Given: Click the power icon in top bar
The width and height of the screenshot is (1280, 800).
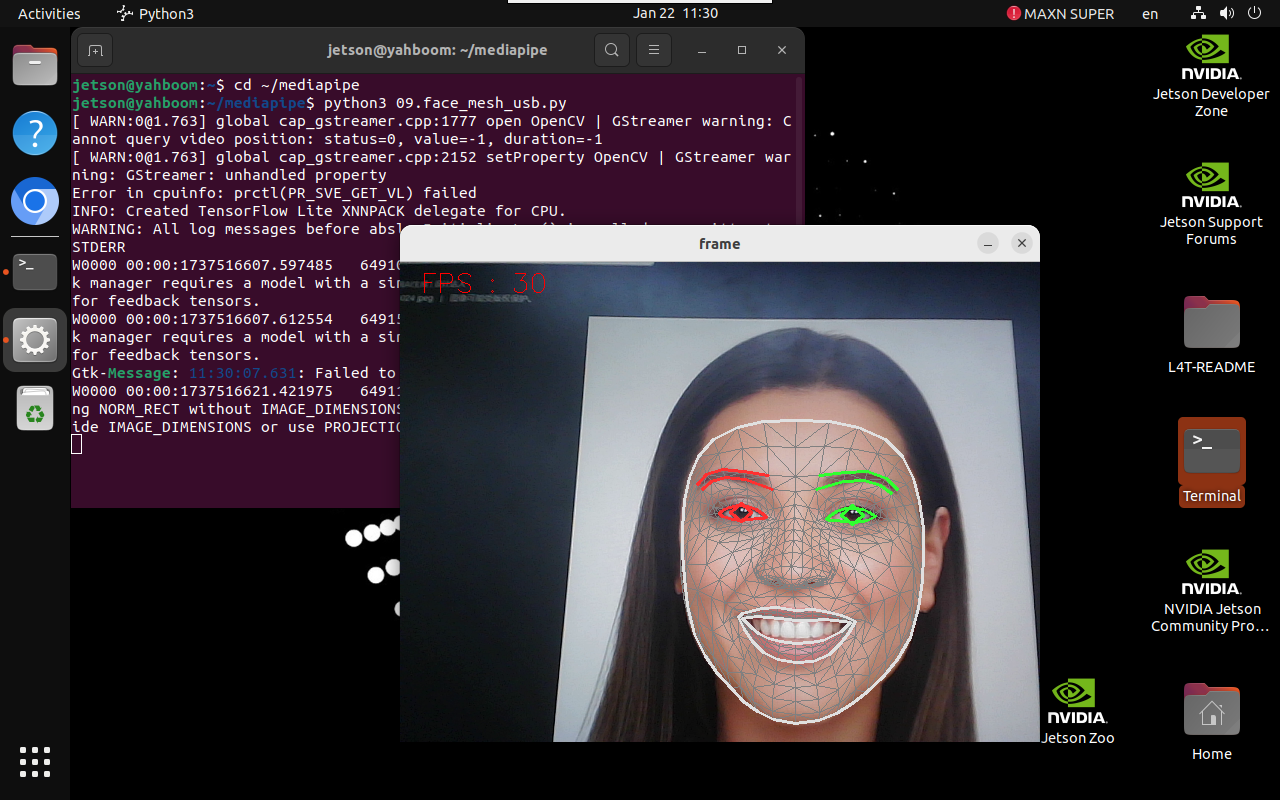Looking at the screenshot, I should pos(1254,13).
